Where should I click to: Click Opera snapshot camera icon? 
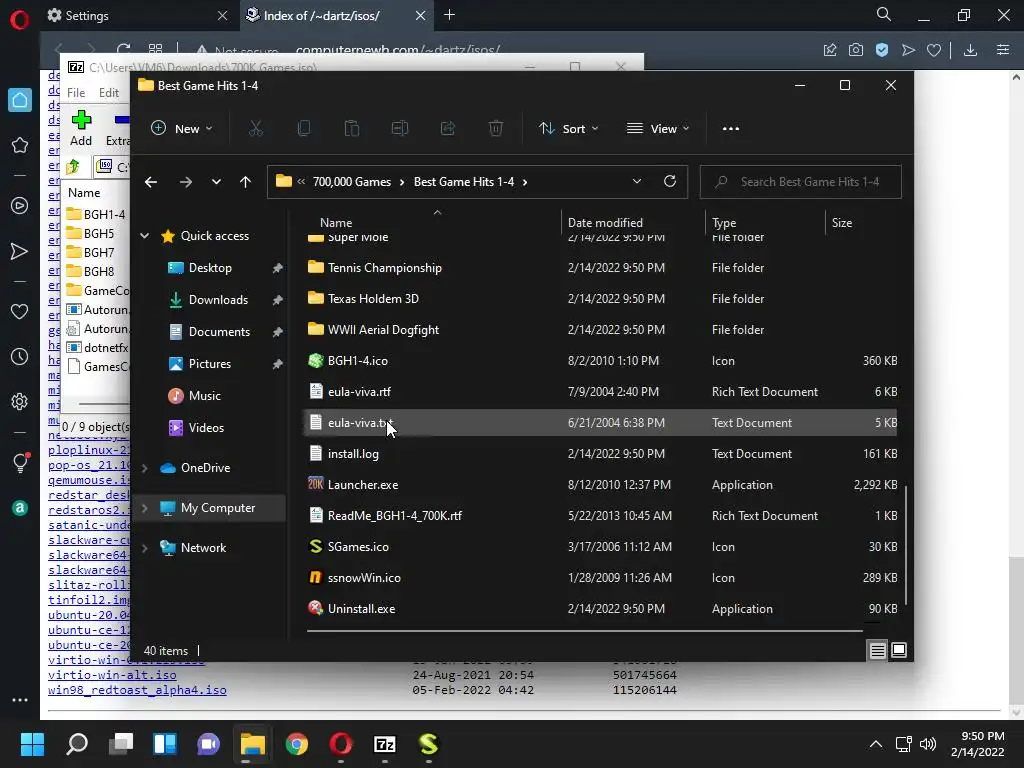[x=856, y=50]
